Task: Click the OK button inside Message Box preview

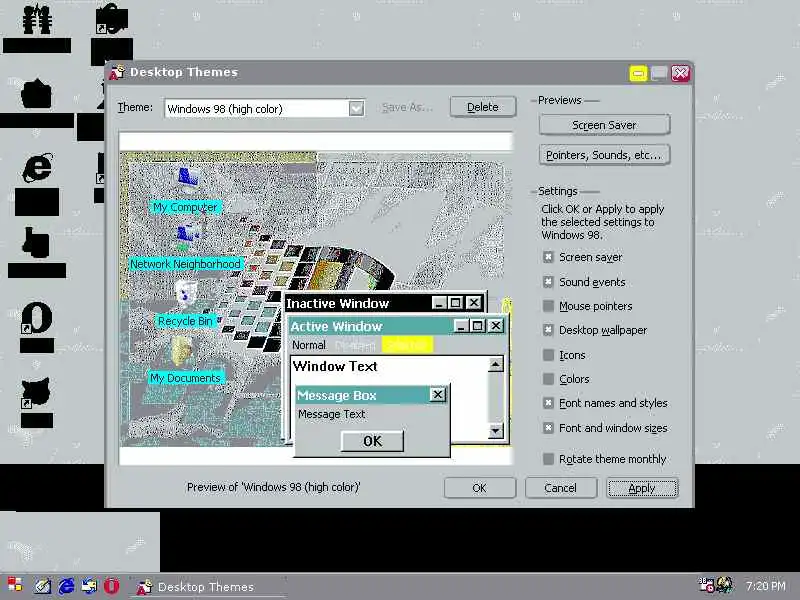Action: (x=372, y=441)
